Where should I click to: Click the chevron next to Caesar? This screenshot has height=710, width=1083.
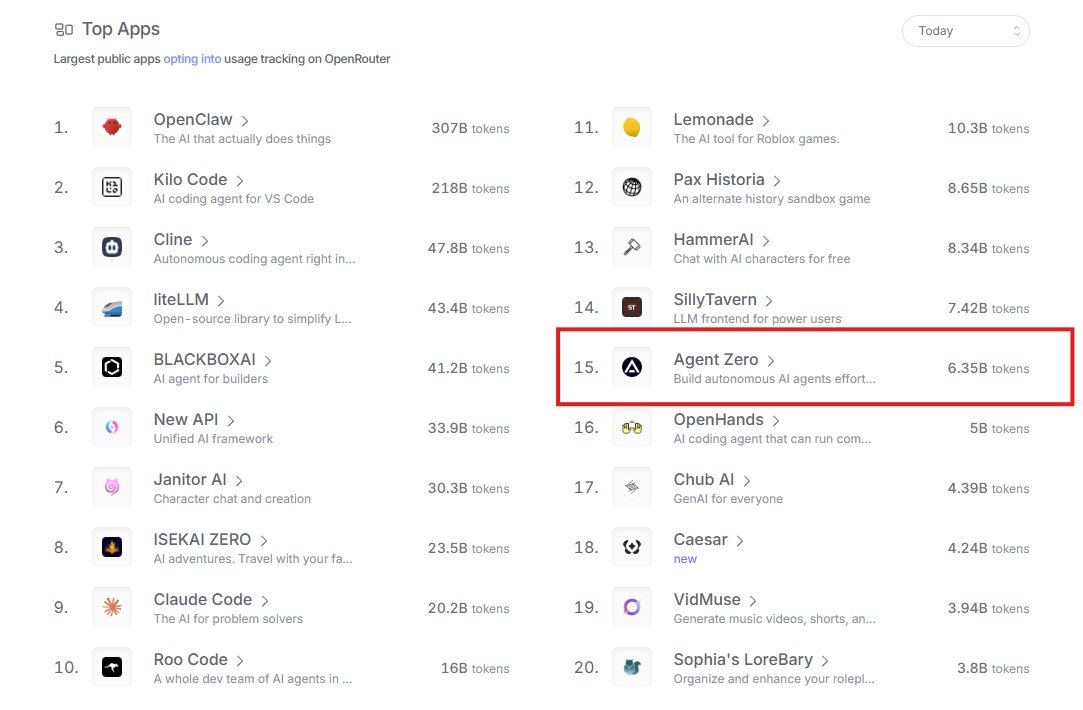739,541
